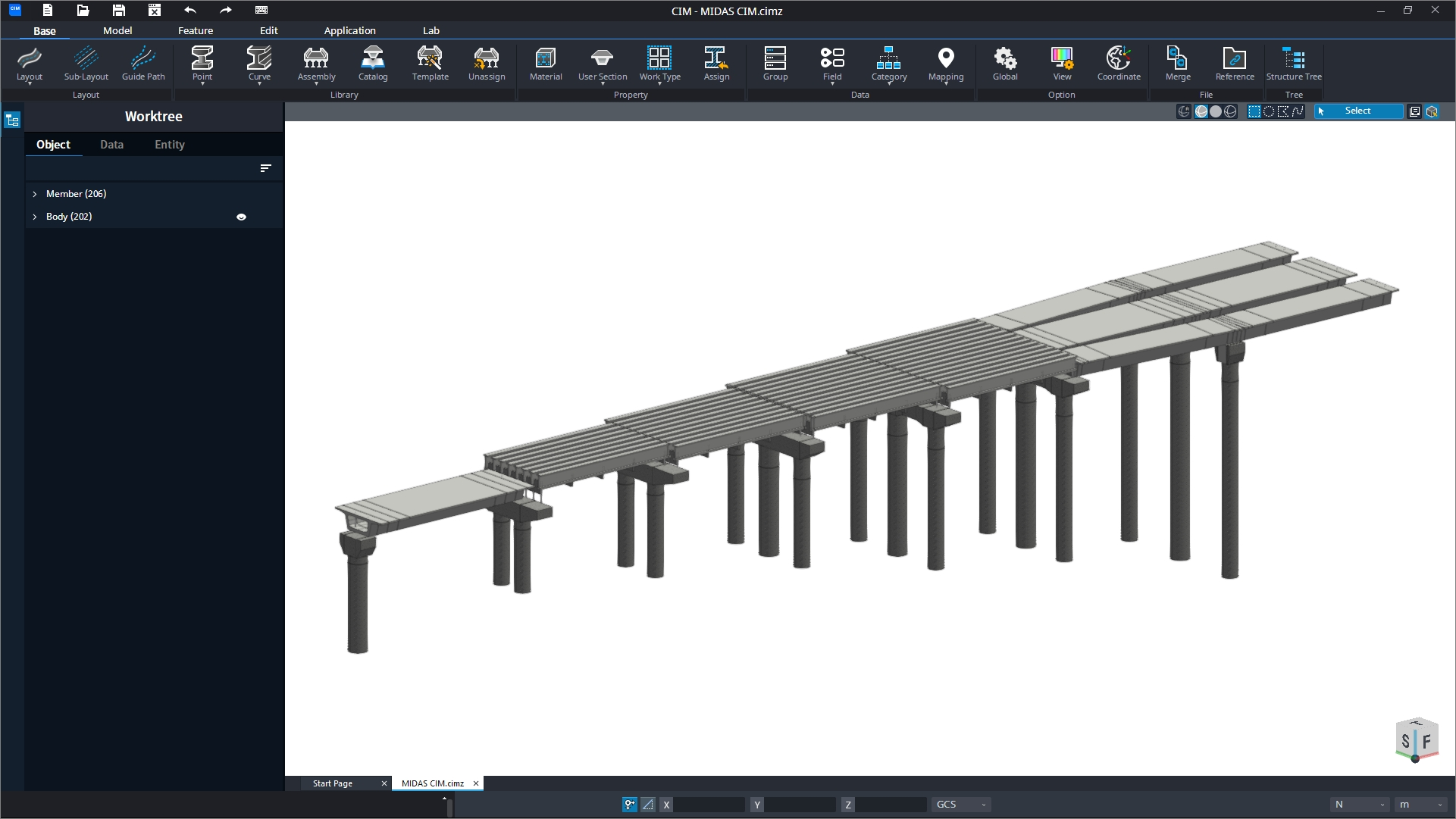The image size is (1456, 819).
Task: Expand the Body (202) tree node
Action: click(x=34, y=217)
